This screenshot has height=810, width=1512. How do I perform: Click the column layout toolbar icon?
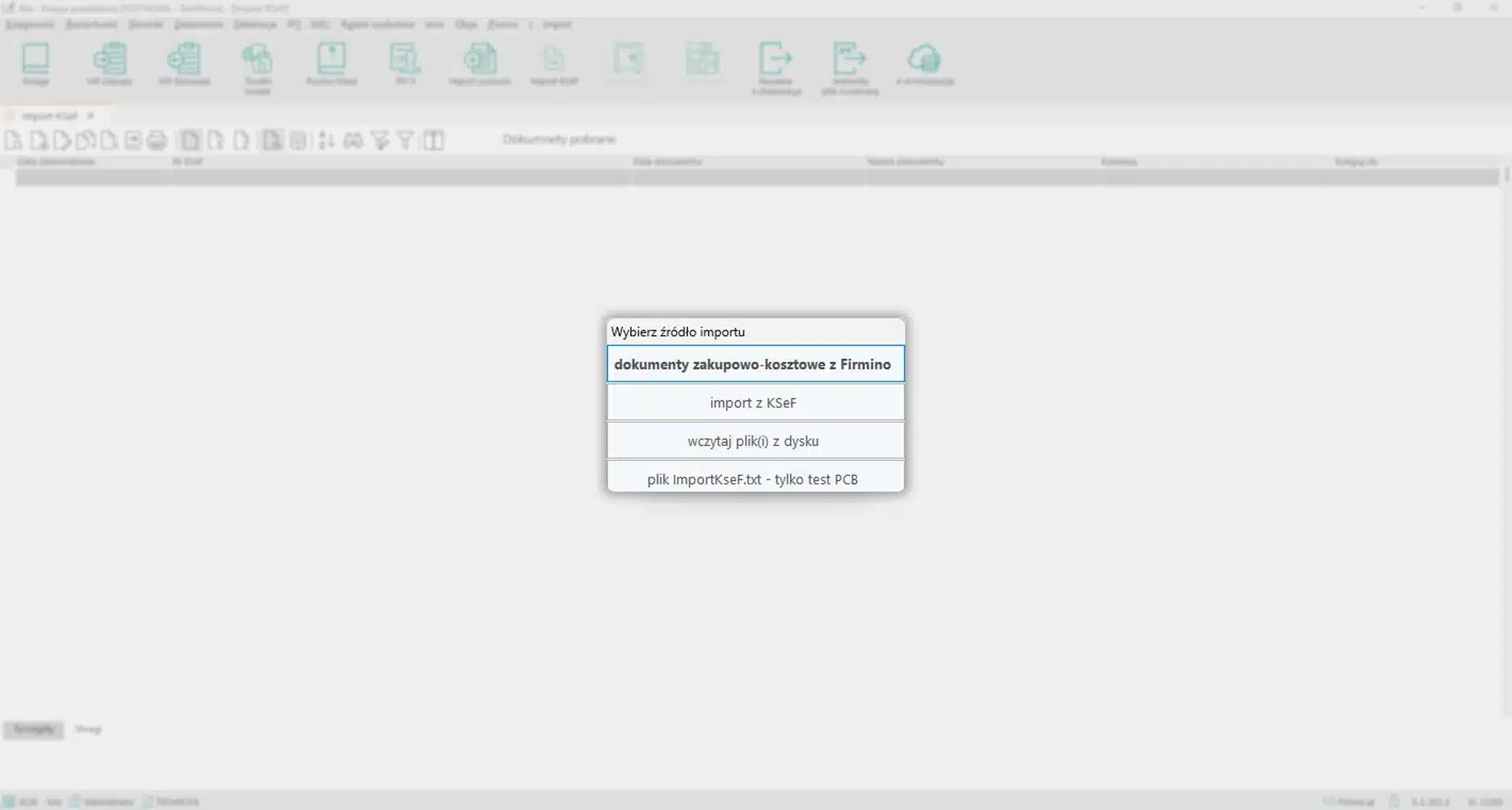coord(433,141)
